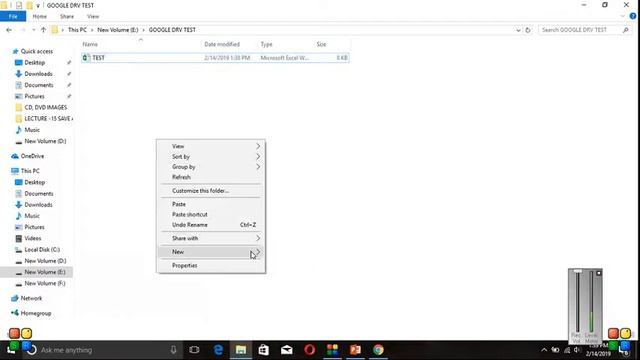Select New Volume (E:) in the sidebar

pos(45,272)
